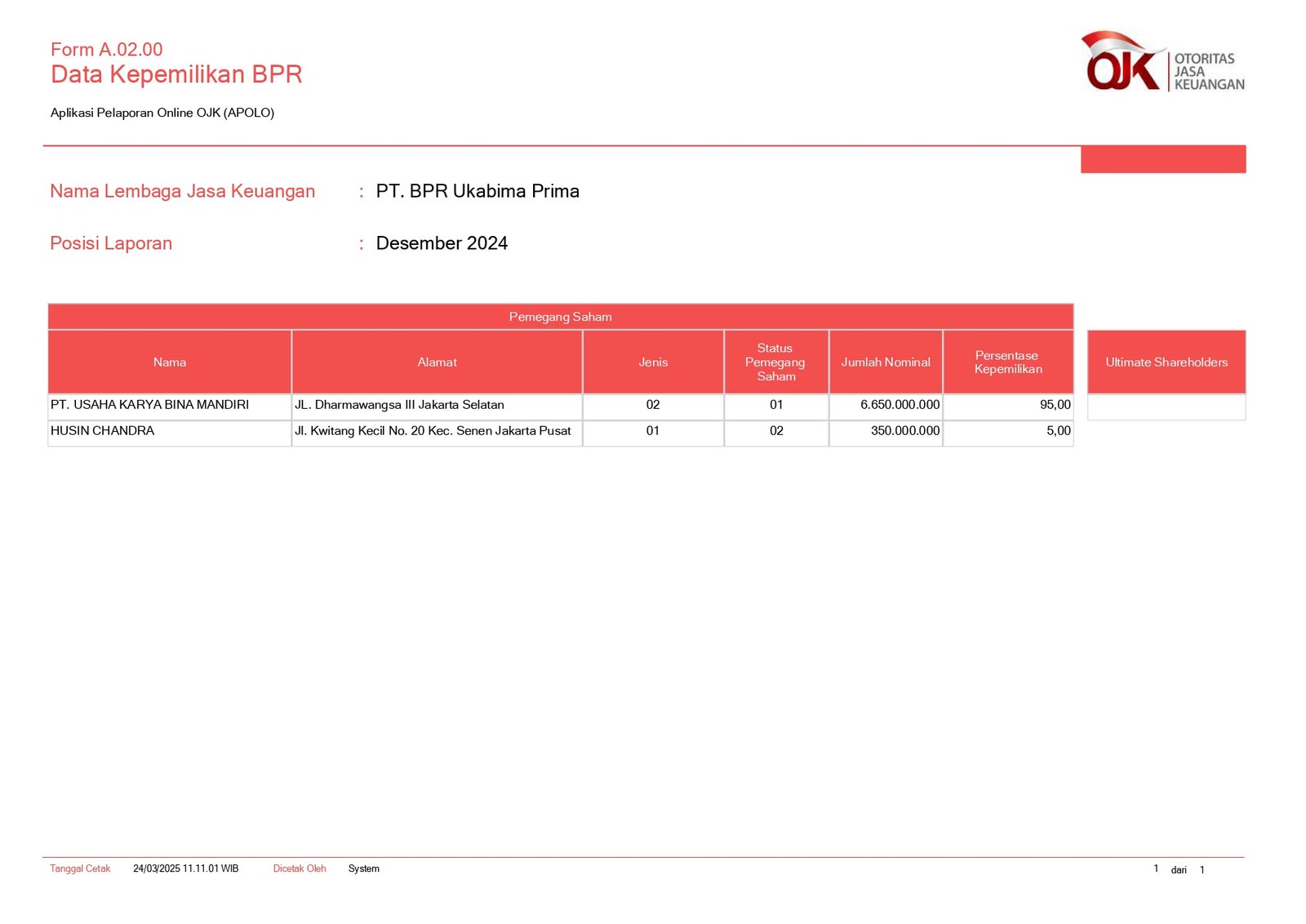Click the 'Ultimate Shareholders' header
Screen dimensions: 1306x924
click(1166, 362)
